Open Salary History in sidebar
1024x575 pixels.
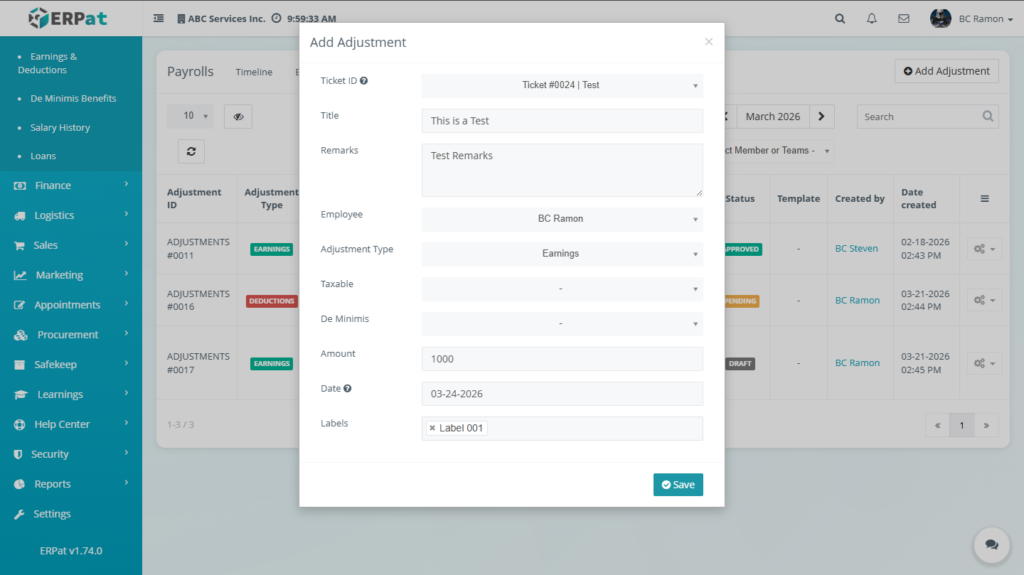coord(60,128)
